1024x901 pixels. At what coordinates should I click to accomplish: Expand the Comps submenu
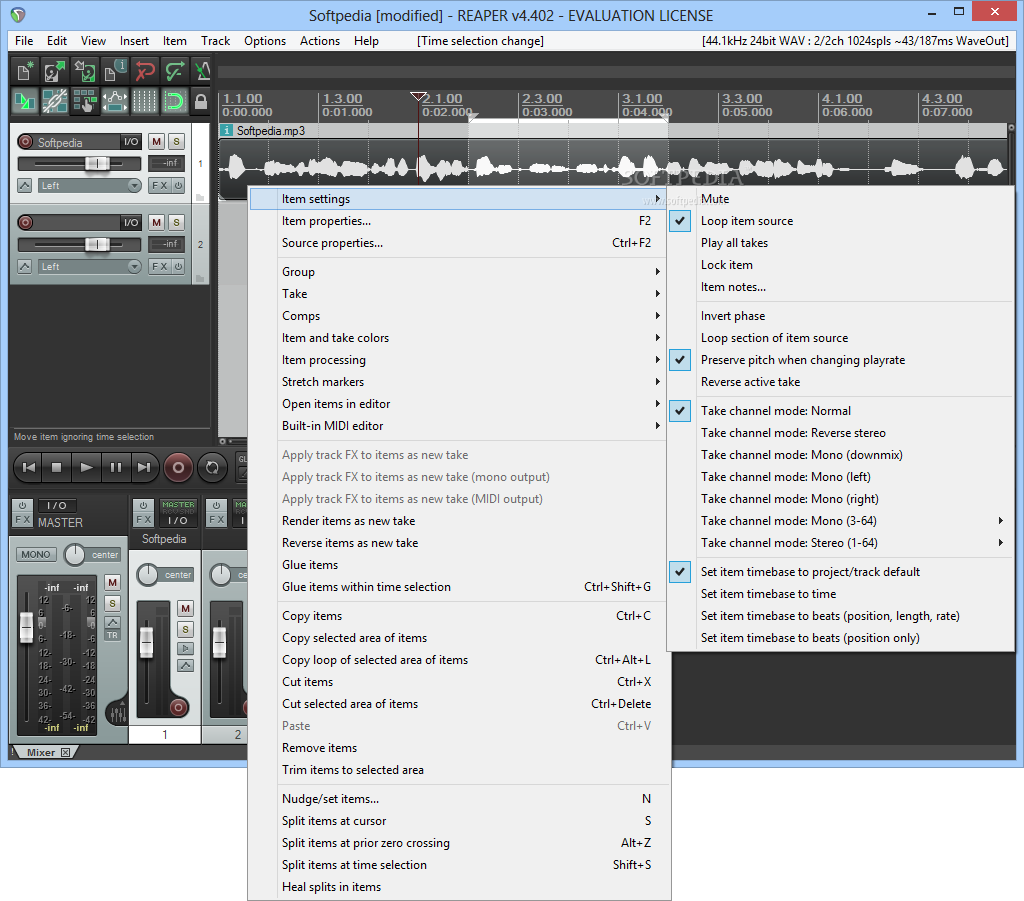tap(458, 316)
